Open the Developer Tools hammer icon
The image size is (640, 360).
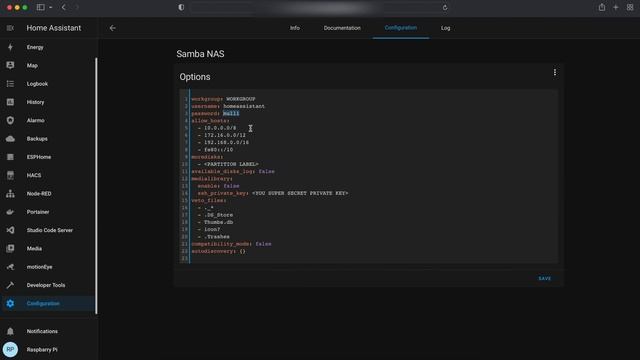click(x=10, y=285)
